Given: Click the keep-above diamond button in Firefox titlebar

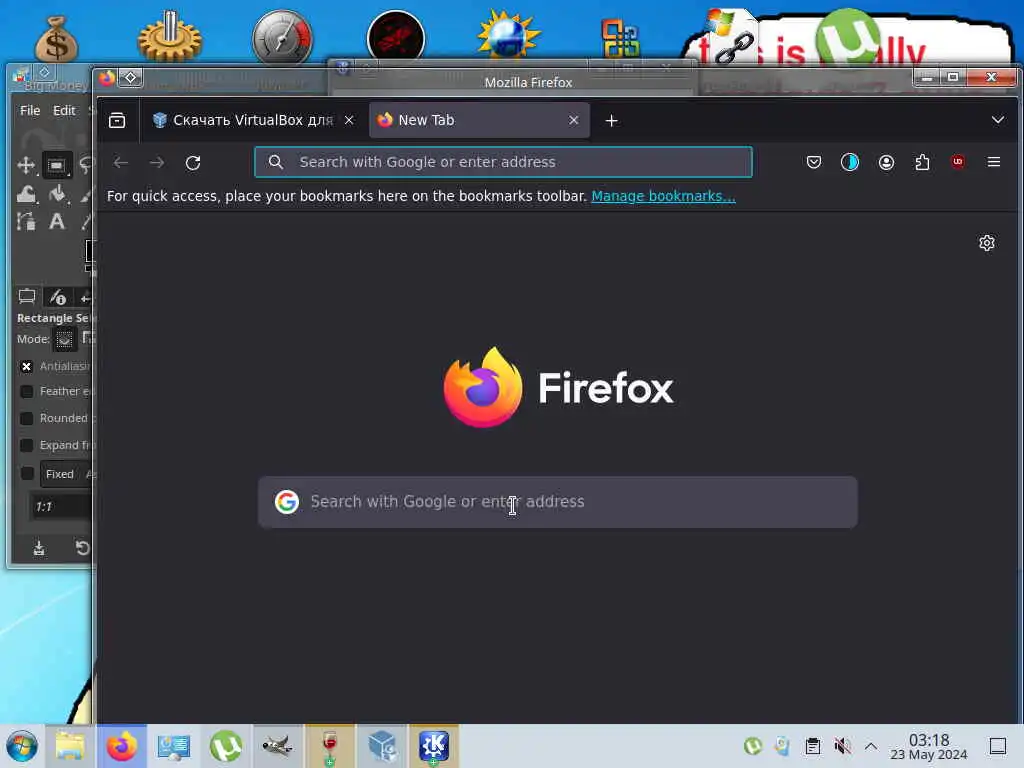Looking at the screenshot, I should point(131,78).
